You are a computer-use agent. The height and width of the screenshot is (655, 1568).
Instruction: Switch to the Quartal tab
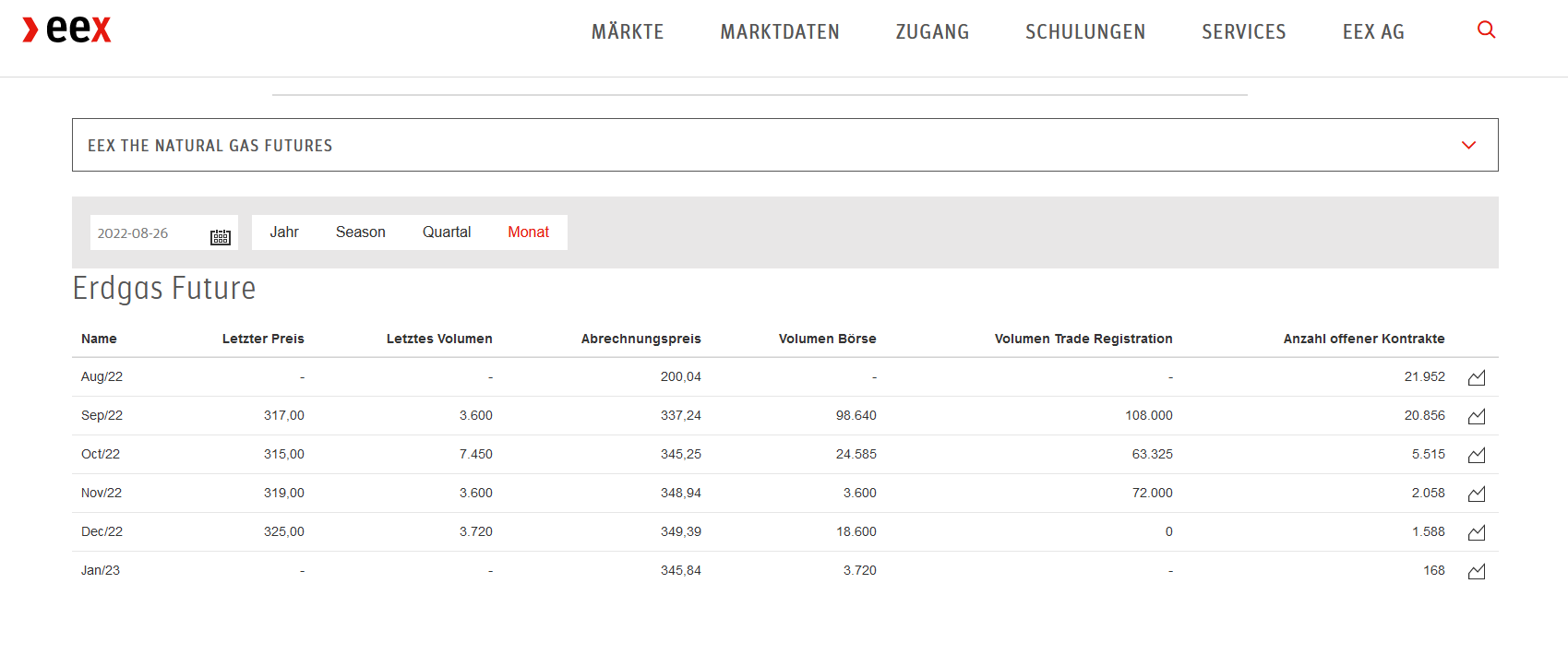447,232
